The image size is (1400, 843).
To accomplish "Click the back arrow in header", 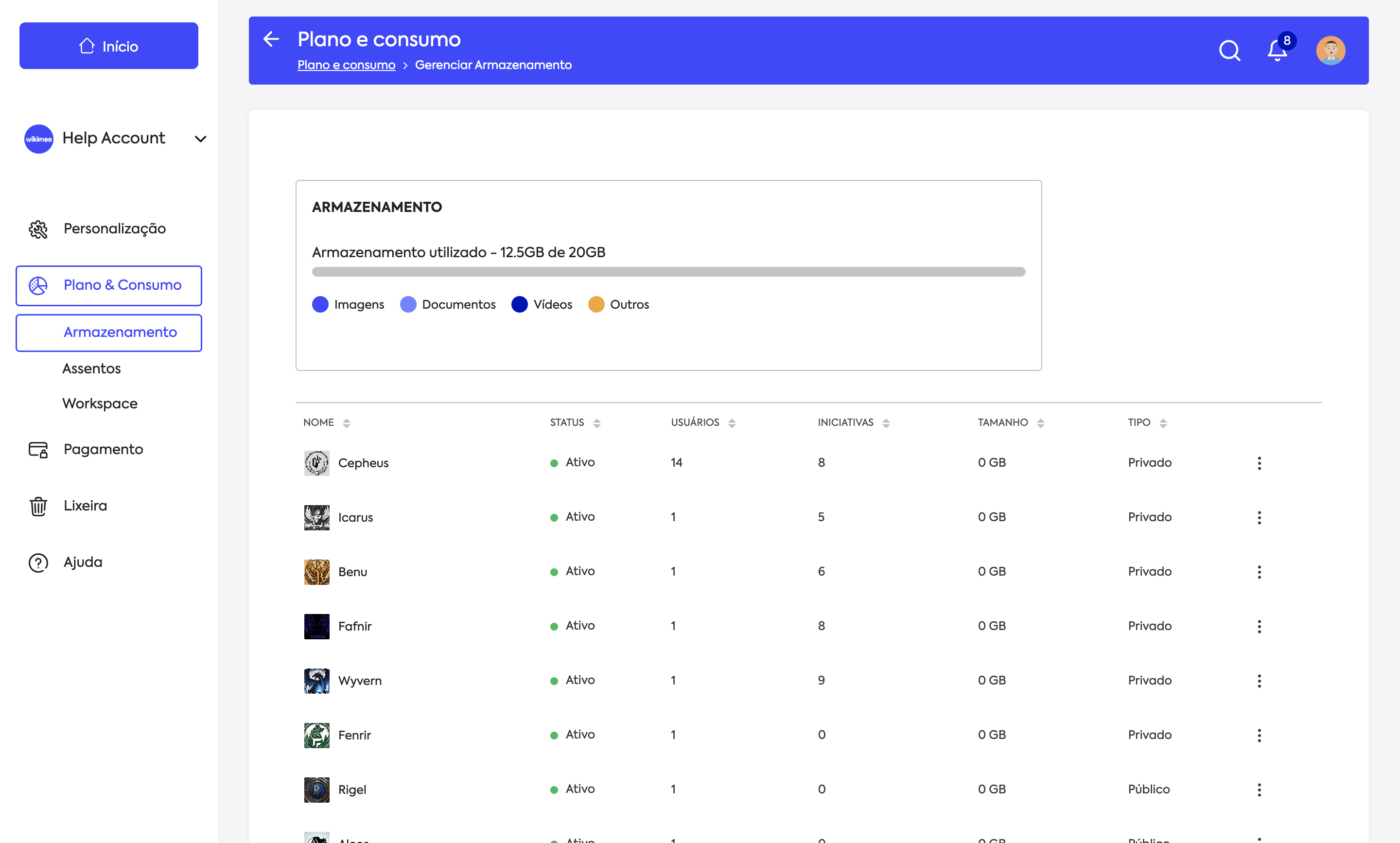I will tap(271, 38).
